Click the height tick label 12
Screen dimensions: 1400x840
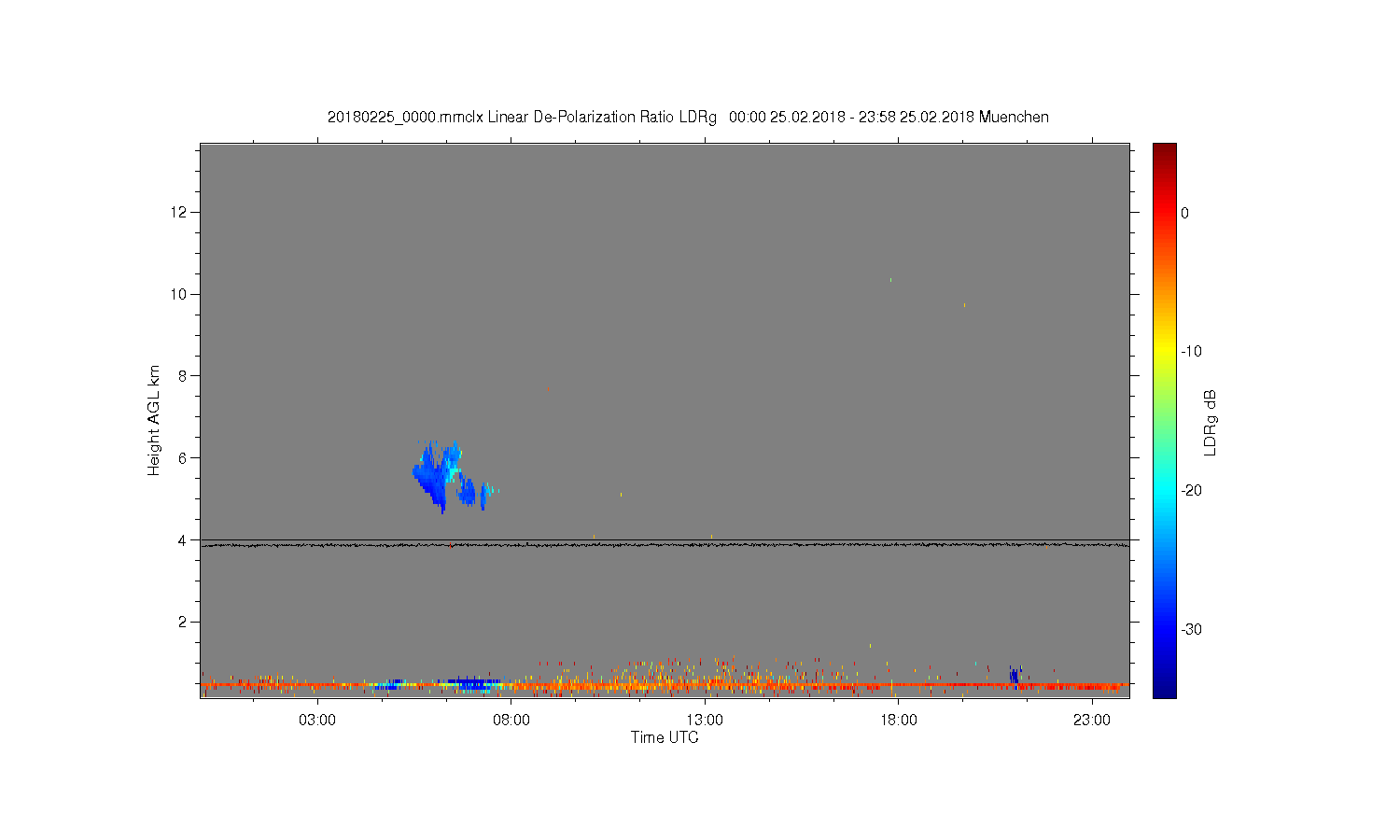tap(179, 212)
